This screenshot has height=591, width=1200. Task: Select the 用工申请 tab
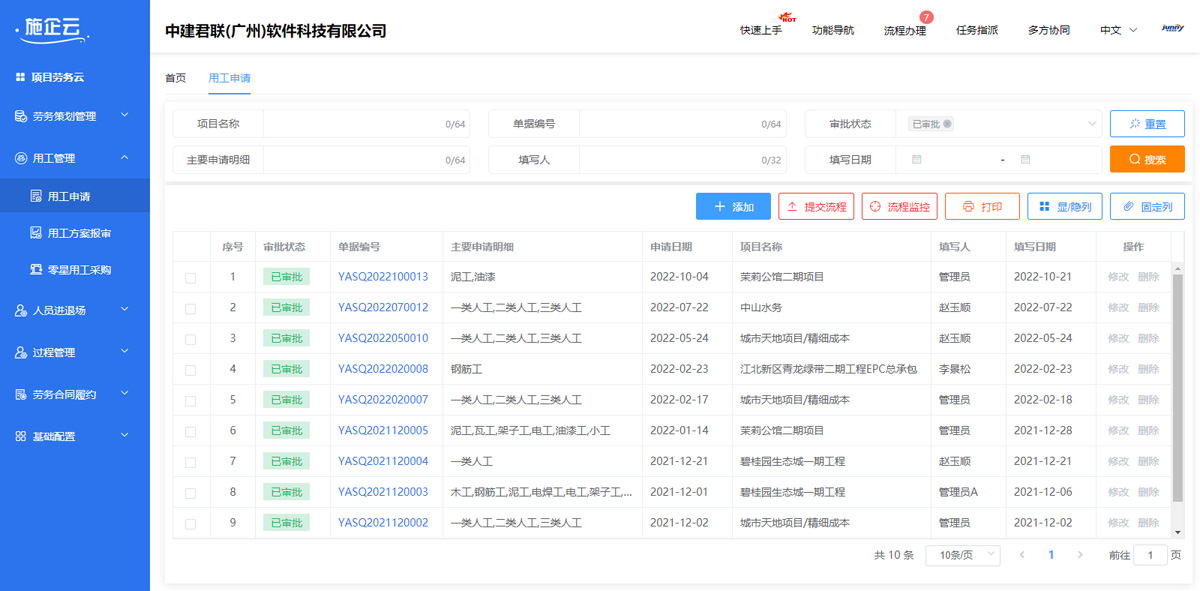[229, 78]
